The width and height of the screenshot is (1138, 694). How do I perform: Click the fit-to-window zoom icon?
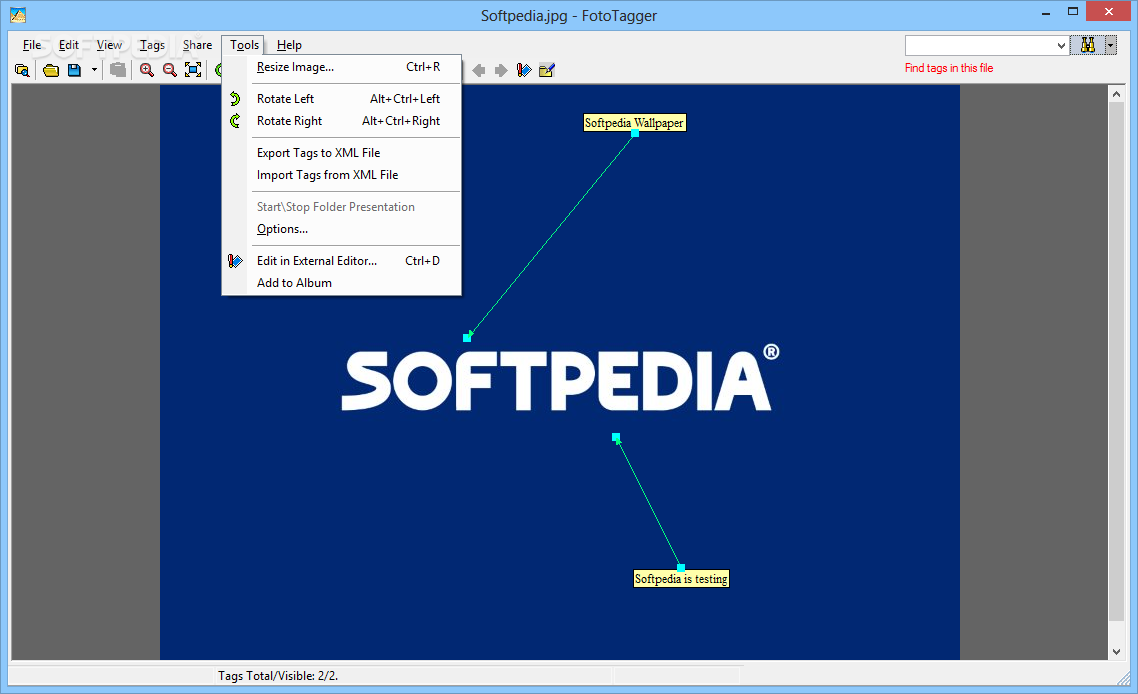[x=193, y=70]
